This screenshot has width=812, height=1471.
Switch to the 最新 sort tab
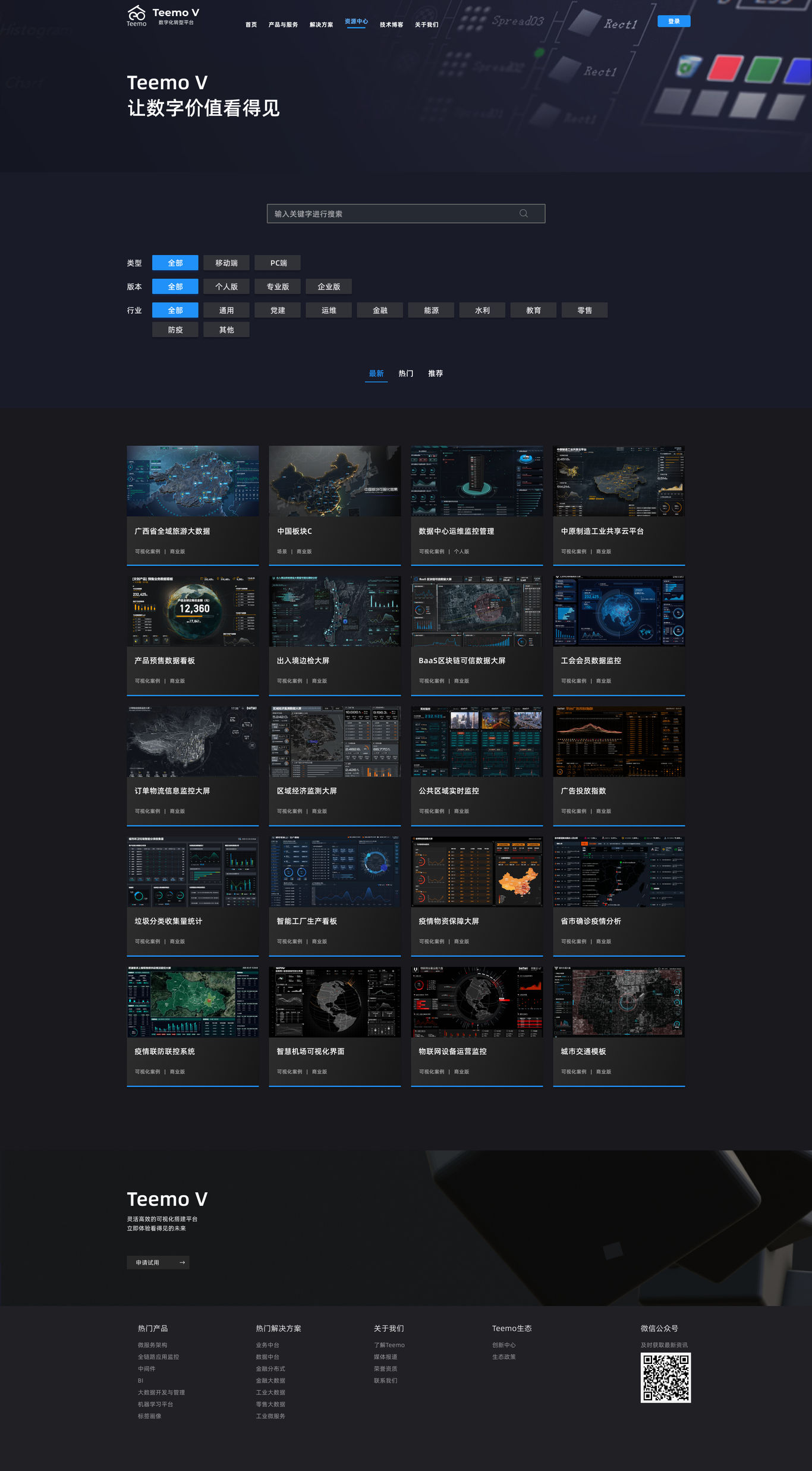coord(376,373)
